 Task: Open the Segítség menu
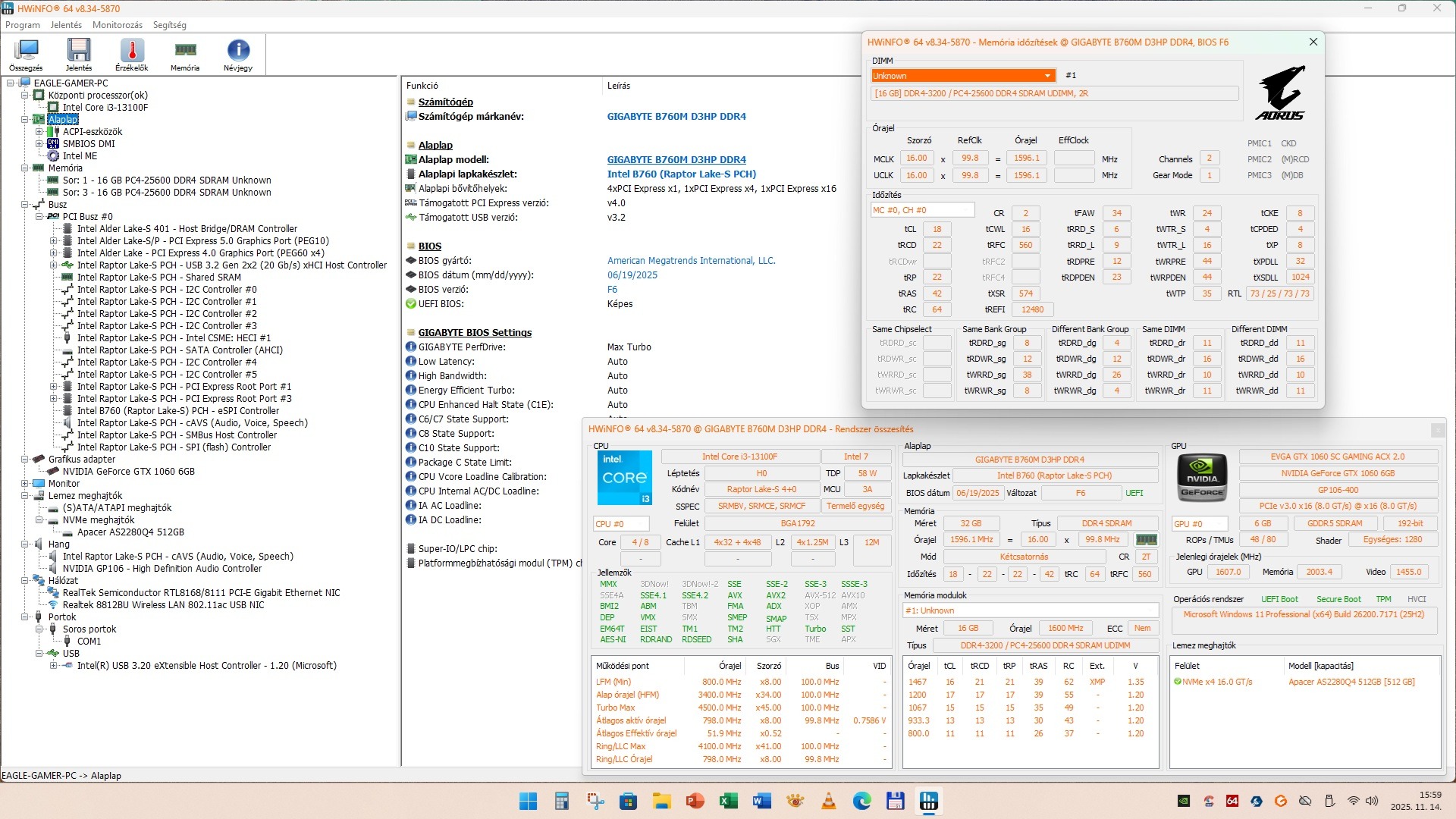coord(169,25)
